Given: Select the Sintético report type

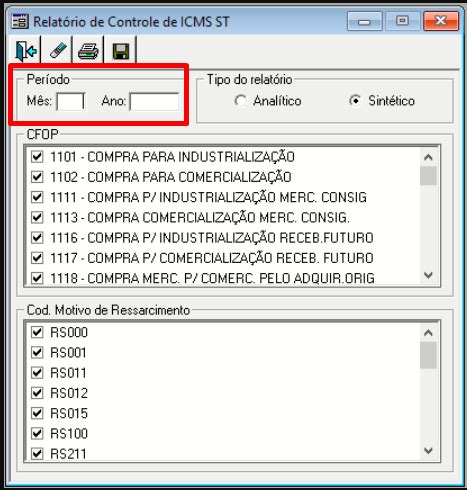Looking at the screenshot, I should 382,101.
